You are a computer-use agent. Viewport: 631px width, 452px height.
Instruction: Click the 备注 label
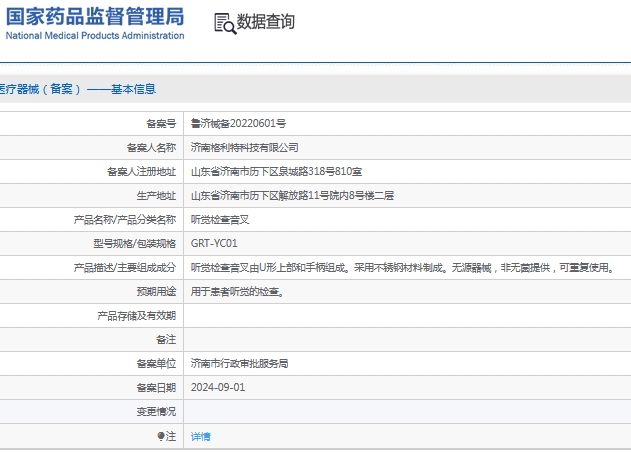166,340
